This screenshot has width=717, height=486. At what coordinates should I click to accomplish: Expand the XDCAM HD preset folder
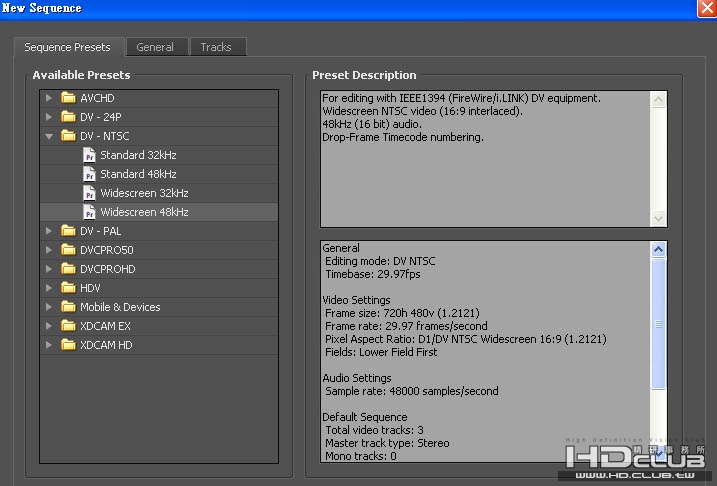[48, 345]
